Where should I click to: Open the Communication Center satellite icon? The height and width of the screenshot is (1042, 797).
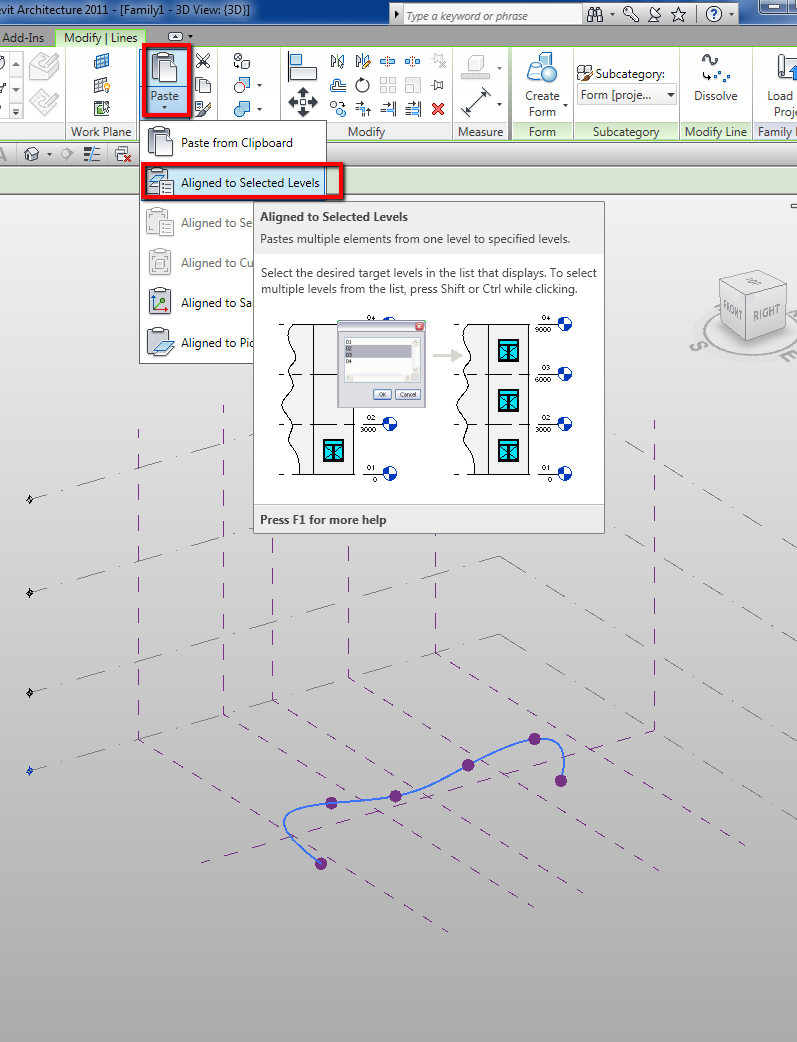(655, 15)
